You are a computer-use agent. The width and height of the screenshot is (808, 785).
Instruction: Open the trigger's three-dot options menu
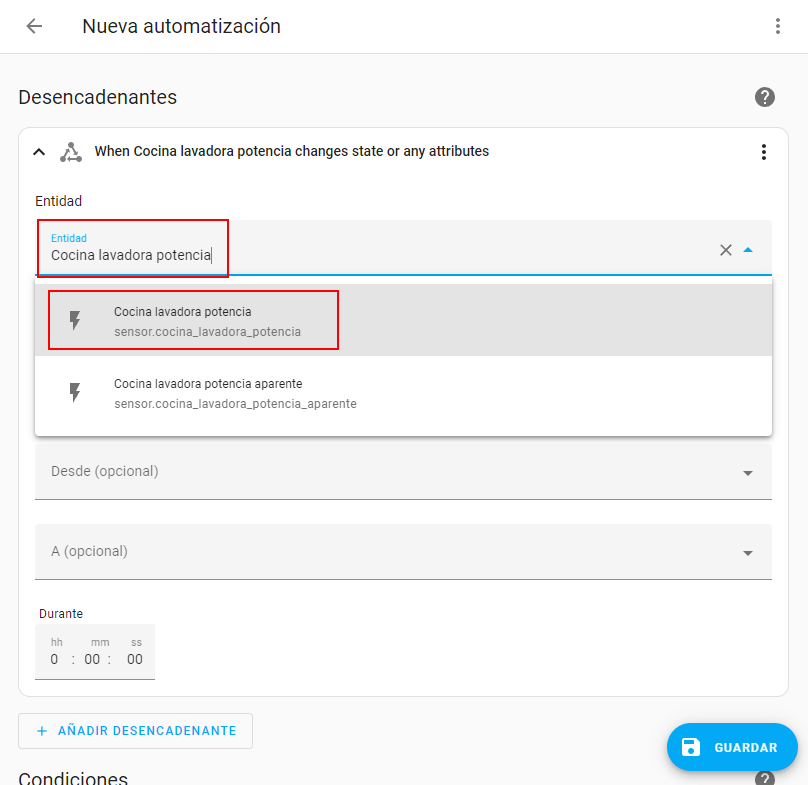[x=764, y=152]
